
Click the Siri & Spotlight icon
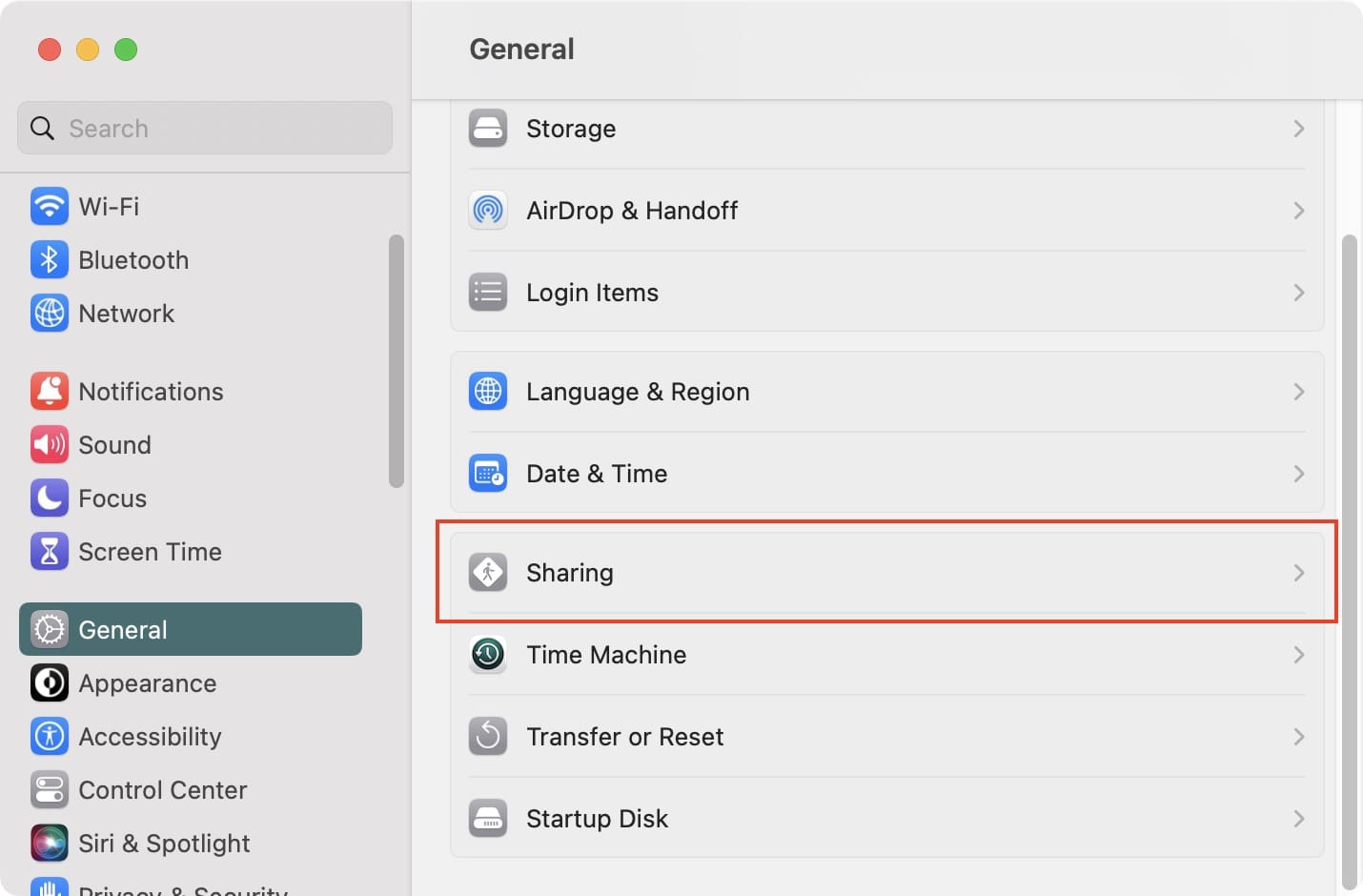tap(50, 844)
